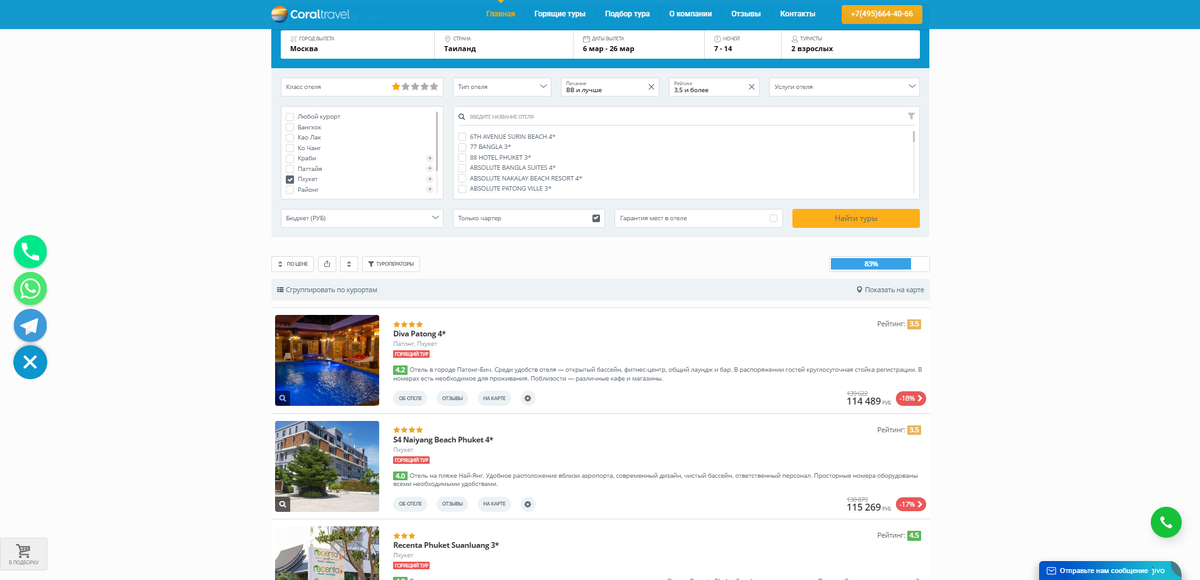1200x580 pixels.
Task: Expand the Бюджет (РУБ) dropdown
Action: pyautogui.click(x=360, y=217)
